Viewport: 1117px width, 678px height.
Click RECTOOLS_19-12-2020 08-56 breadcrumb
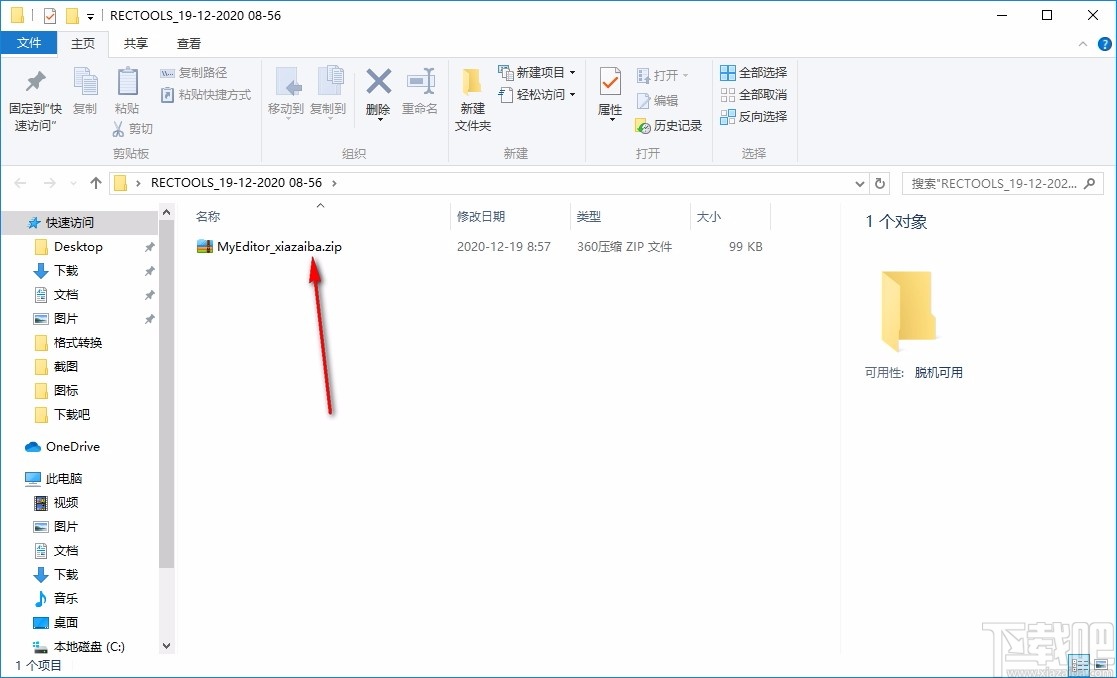(x=237, y=183)
